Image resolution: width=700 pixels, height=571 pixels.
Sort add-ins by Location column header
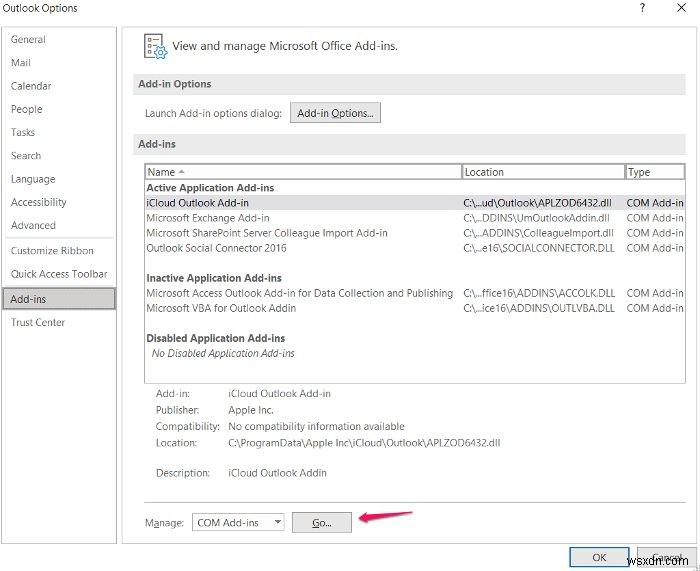pos(543,172)
